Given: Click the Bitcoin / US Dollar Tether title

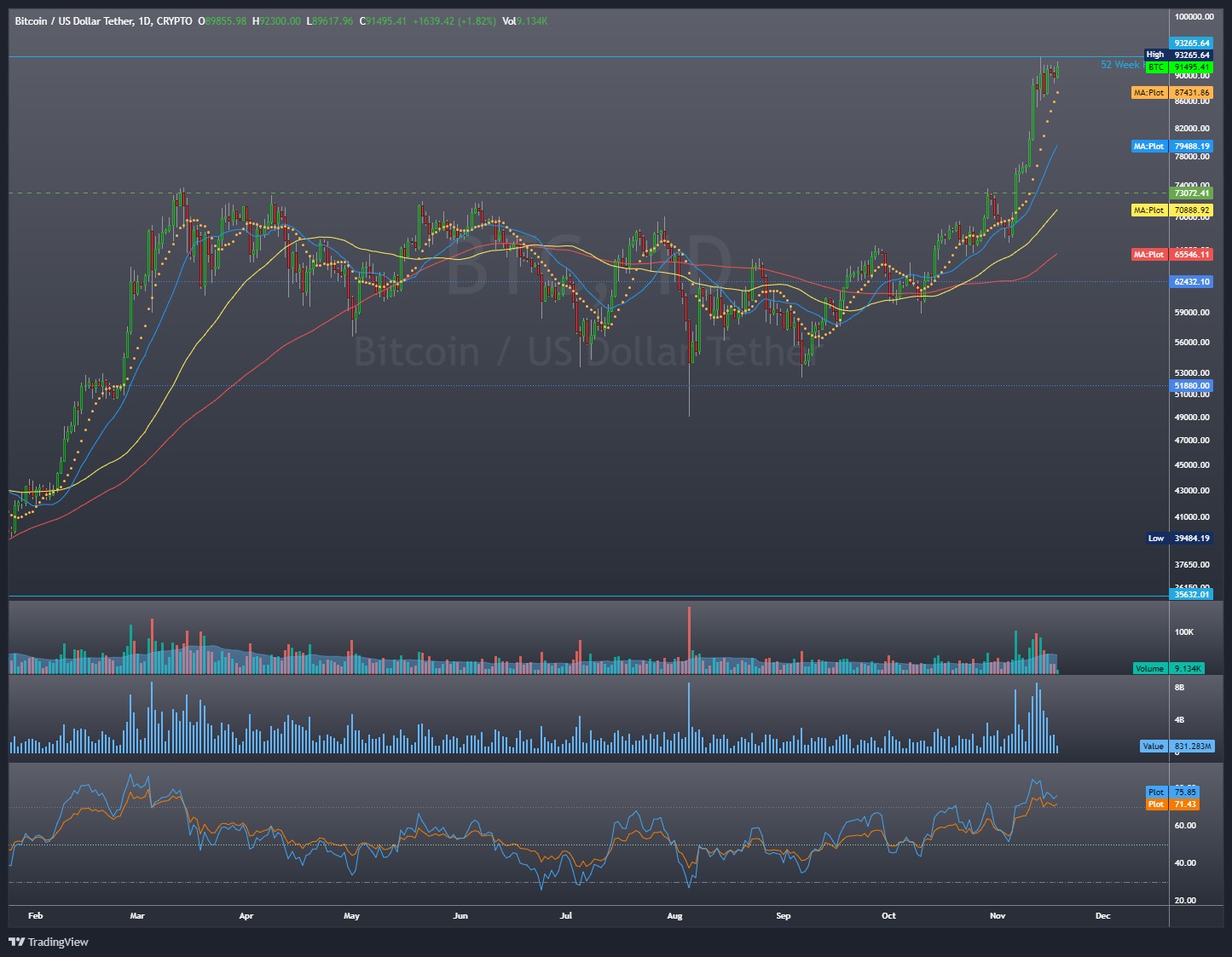Looking at the screenshot, I should pos(73,20).
